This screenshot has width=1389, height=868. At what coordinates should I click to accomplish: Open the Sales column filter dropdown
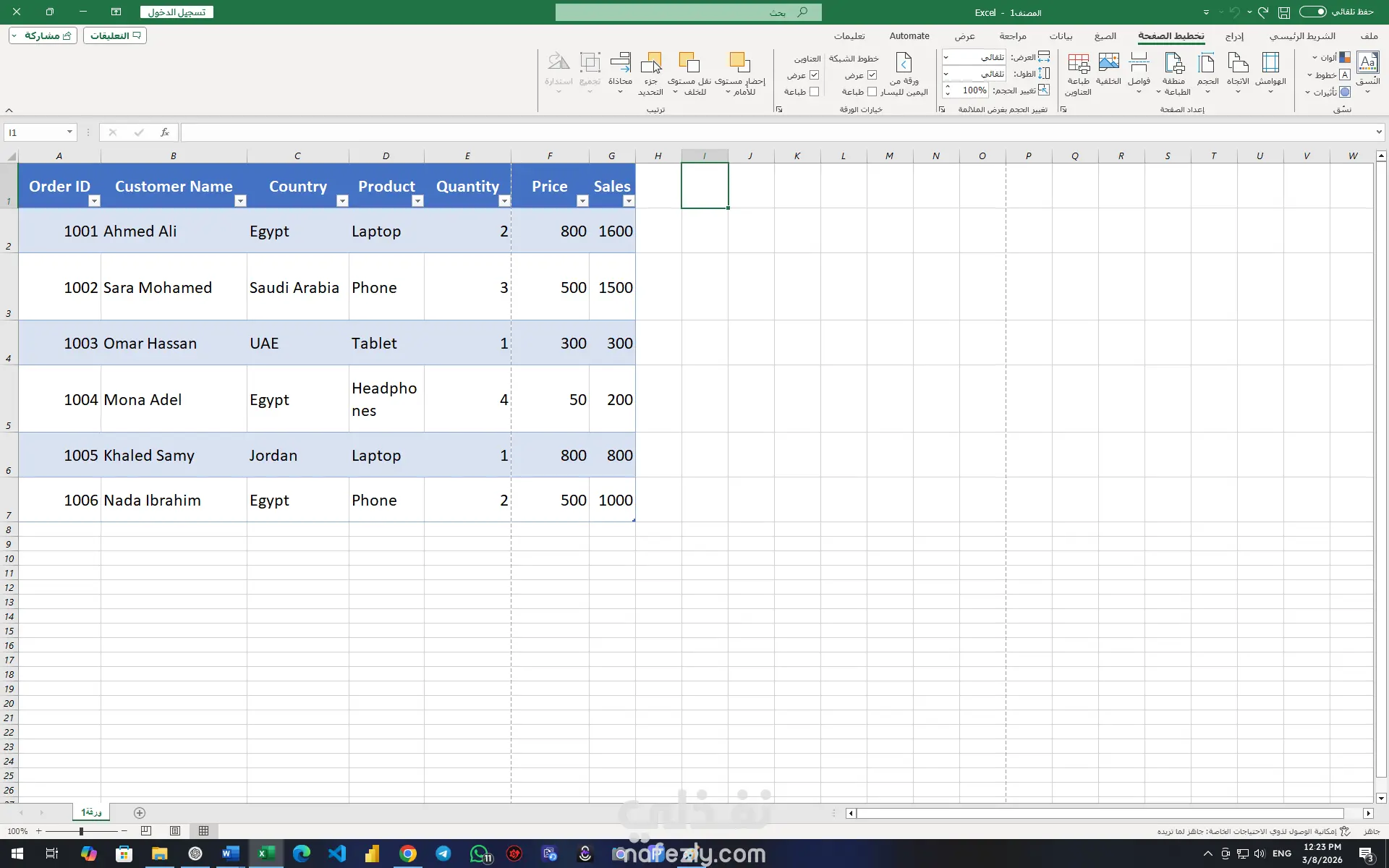coord(629,201)
